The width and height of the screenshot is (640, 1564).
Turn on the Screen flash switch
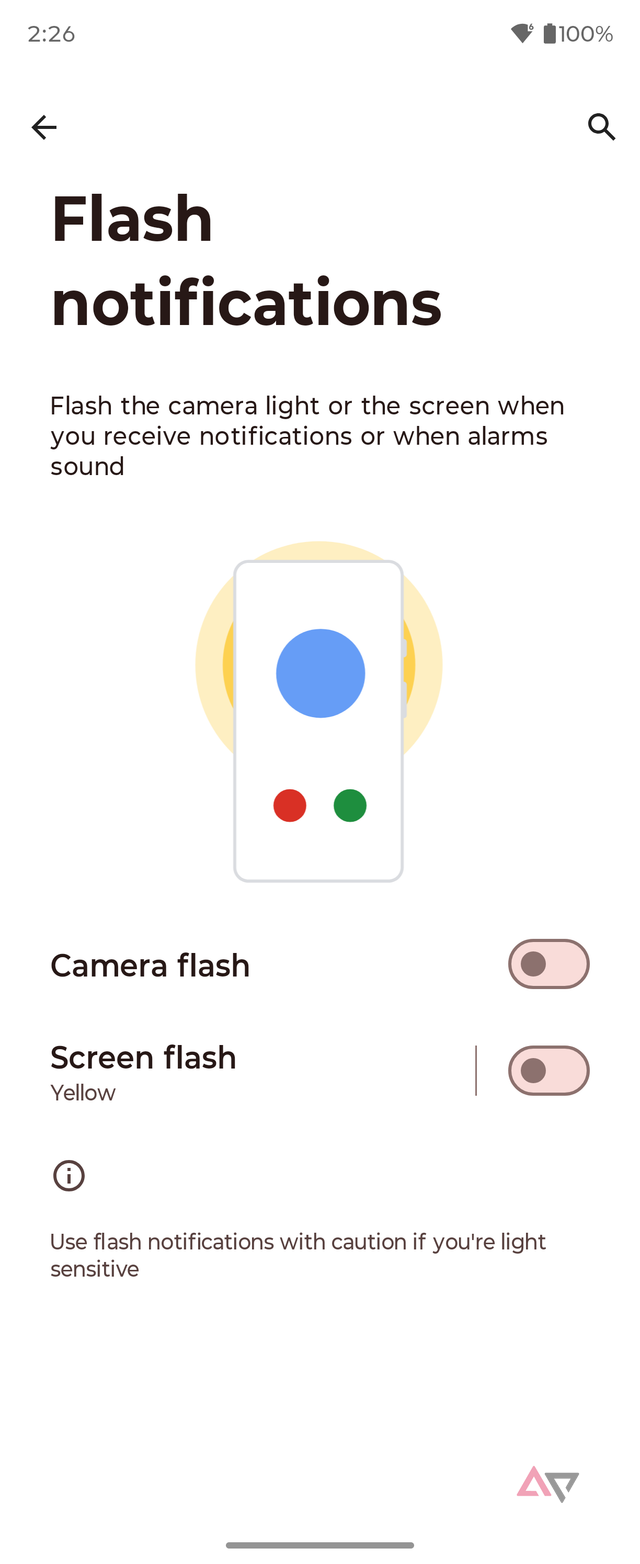click(x=548, y=1071)
